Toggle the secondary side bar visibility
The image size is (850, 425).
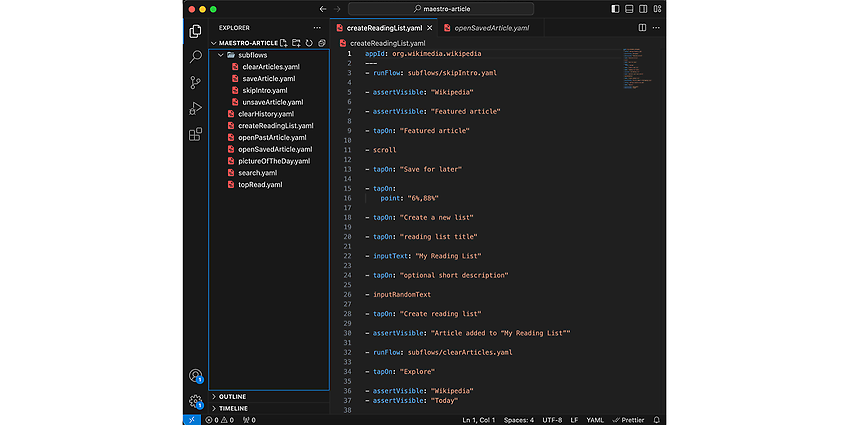point(643,9)
